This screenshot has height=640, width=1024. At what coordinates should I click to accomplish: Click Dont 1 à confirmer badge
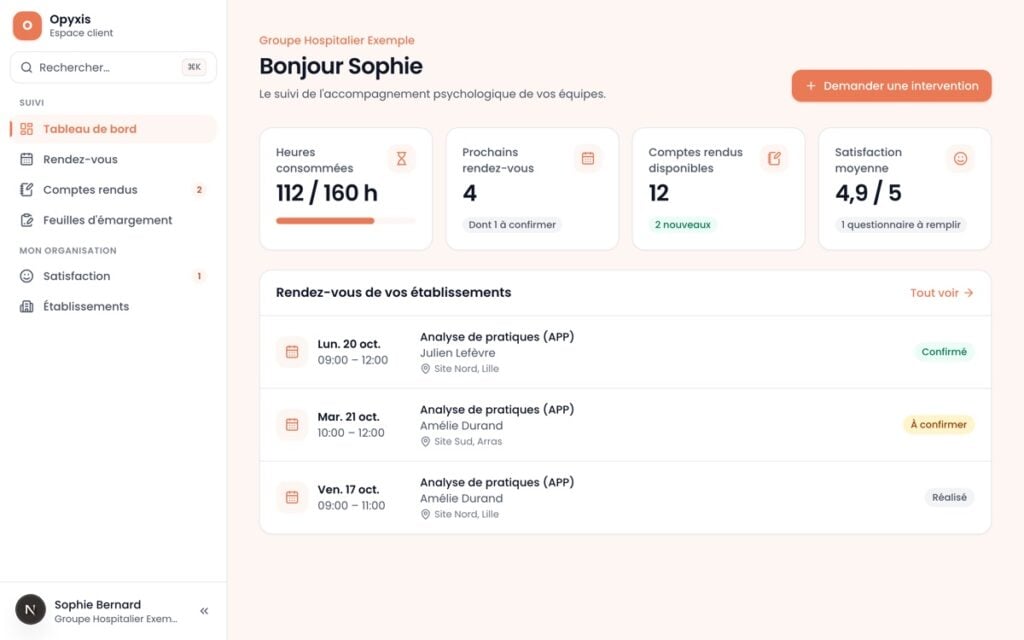[512, 225]
